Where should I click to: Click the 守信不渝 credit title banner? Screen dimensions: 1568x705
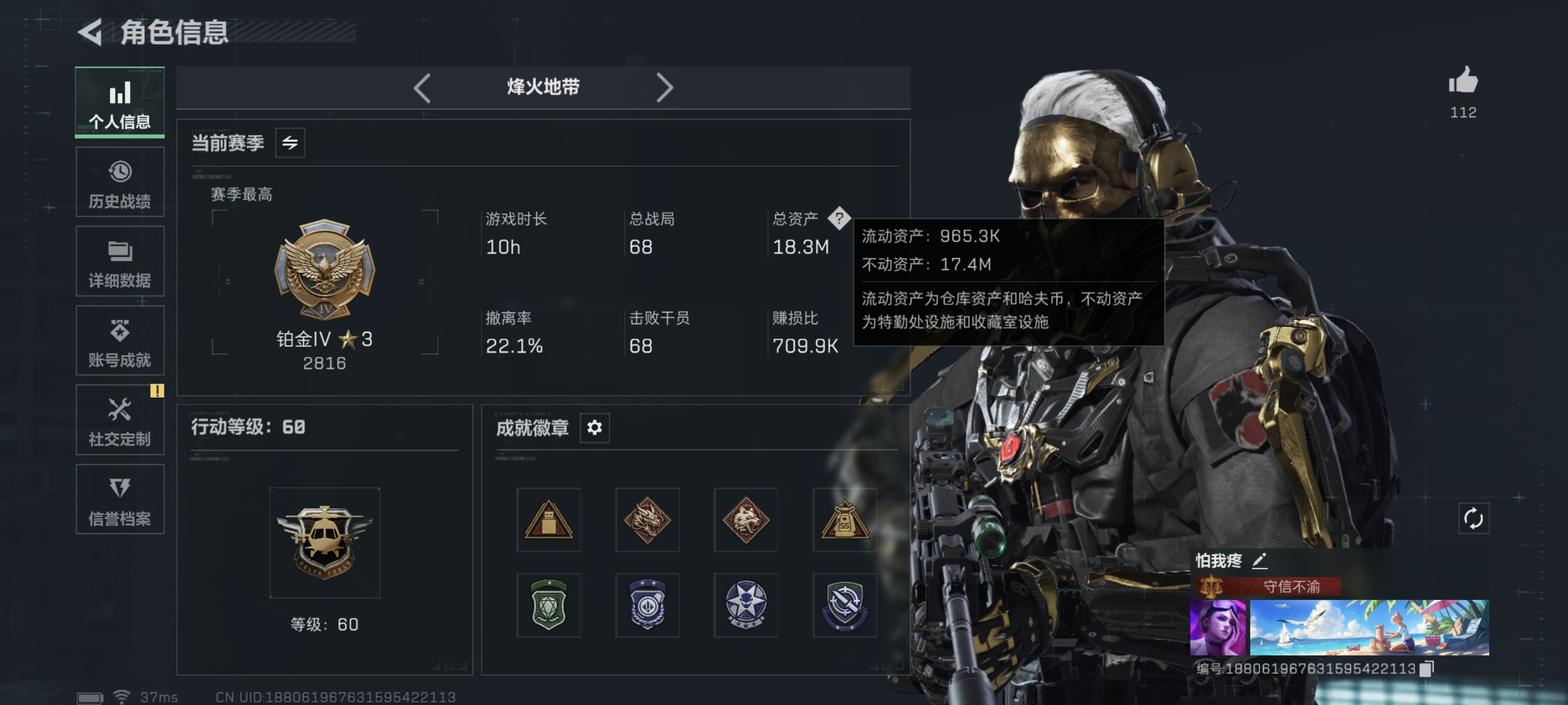point(1267,587)
